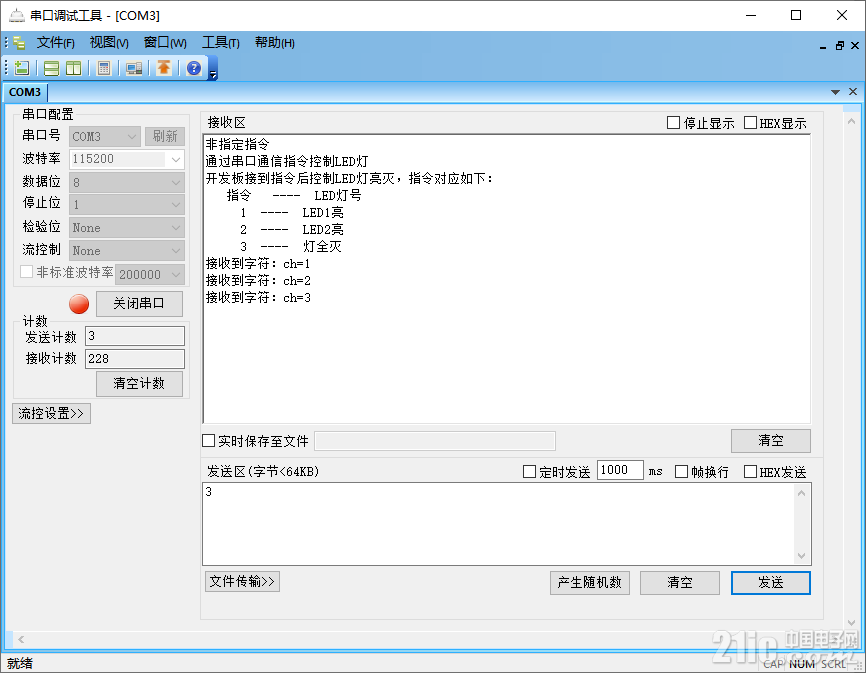
Task: Click the red serial port status indicator
Action: point(79,304)
